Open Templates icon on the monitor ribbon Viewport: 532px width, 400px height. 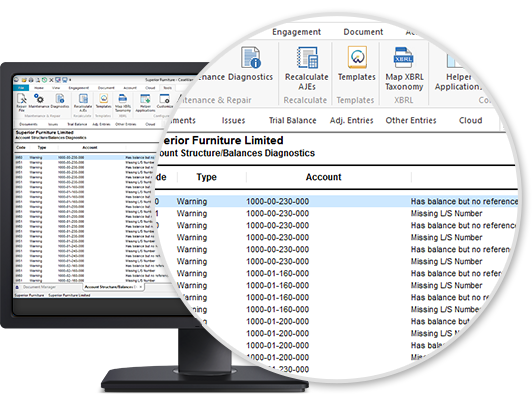[x=103, y=98]
